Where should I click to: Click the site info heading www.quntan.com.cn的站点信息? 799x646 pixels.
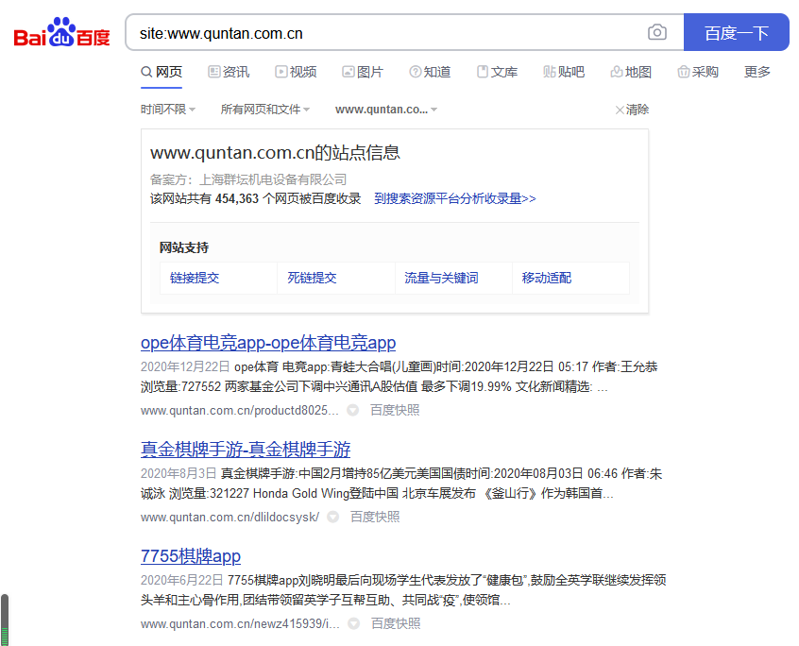pos(275,152)
